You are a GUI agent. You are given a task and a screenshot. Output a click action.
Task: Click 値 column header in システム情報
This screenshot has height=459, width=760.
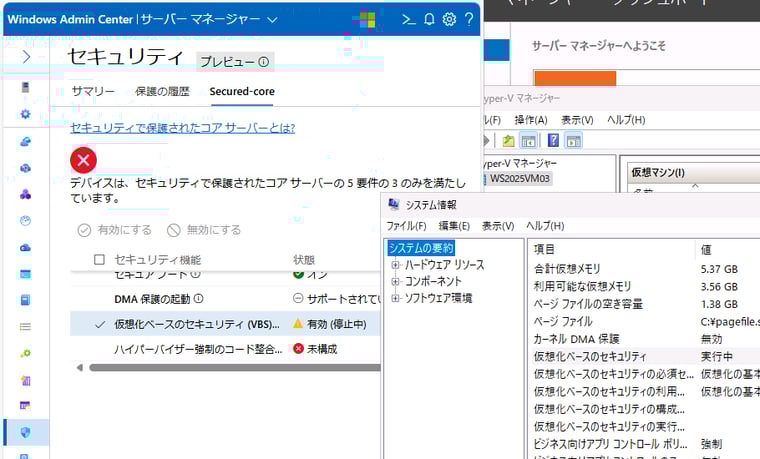[706, 249]
